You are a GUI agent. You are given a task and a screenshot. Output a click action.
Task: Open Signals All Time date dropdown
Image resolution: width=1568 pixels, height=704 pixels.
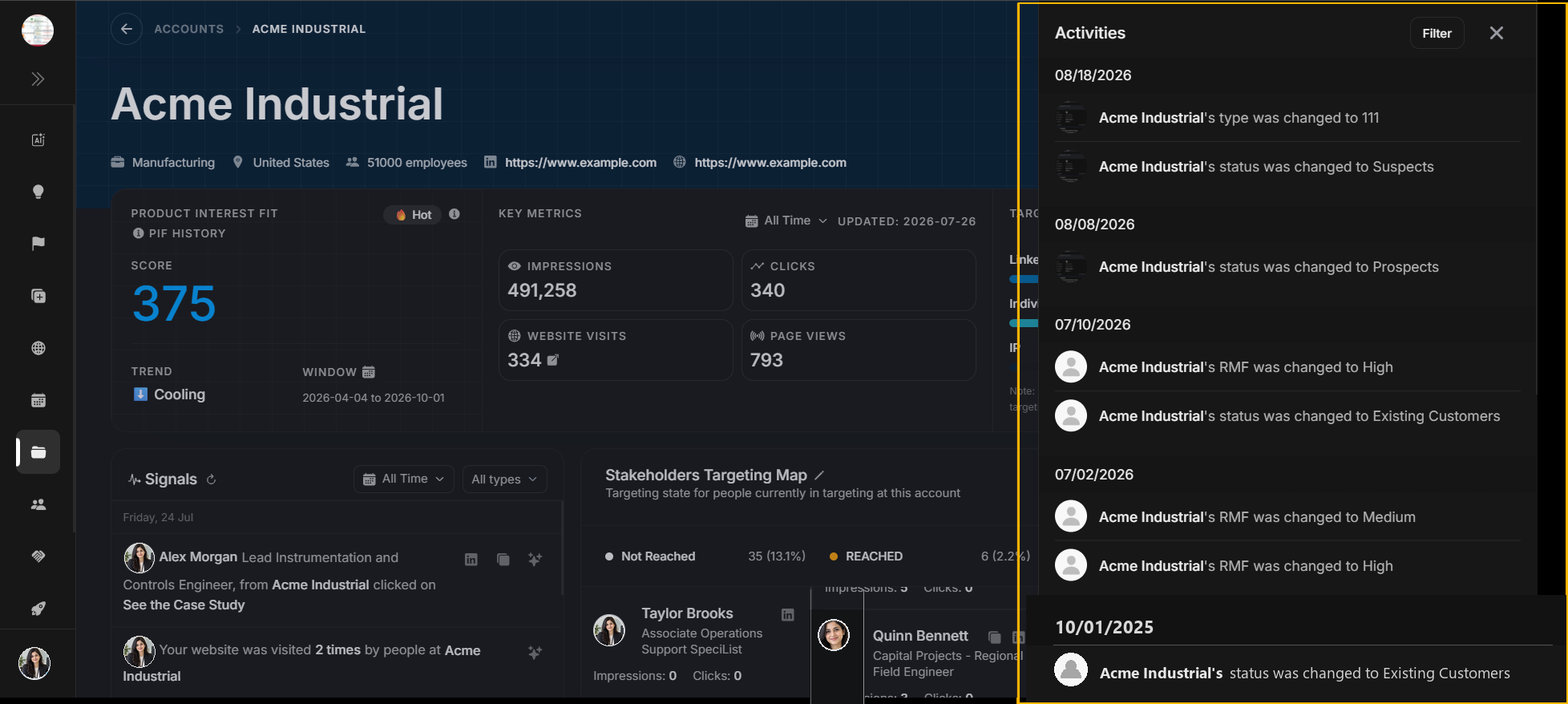coord(404,479)
